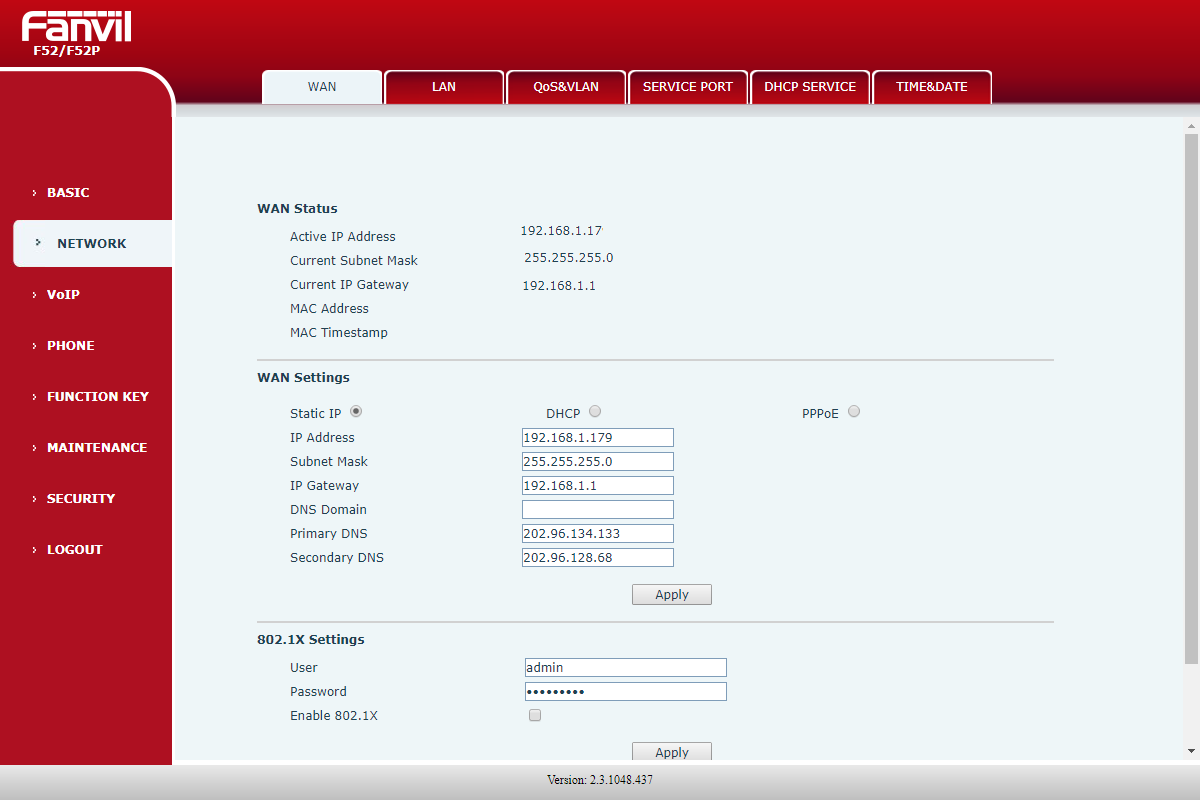Click the 802.1X User field
The height and width of the screenshot is (800, 1200).
626,668
